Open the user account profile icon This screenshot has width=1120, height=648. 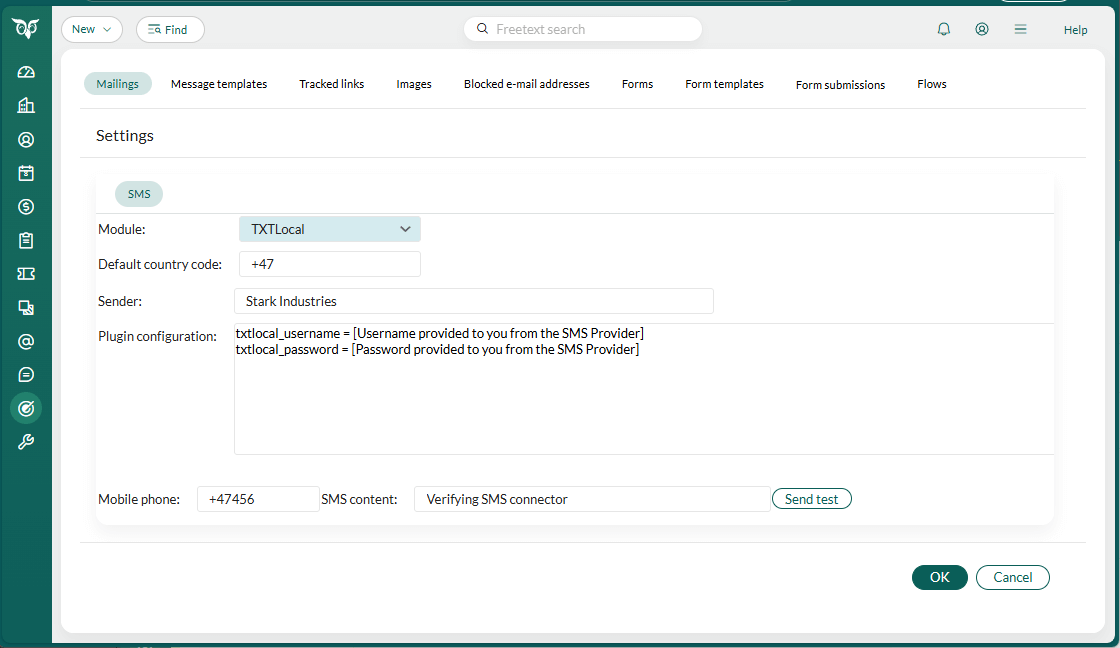point(982,29)
